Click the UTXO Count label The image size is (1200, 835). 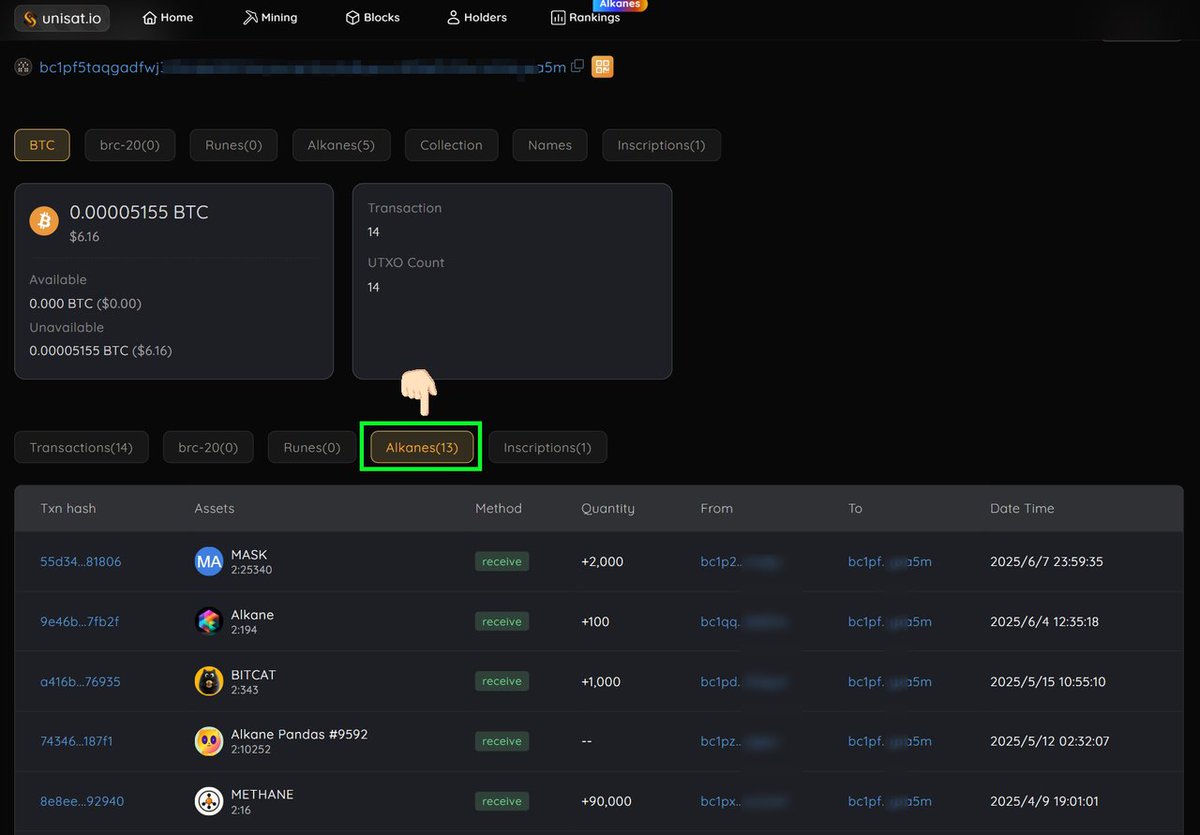click(x=406, y=262)
